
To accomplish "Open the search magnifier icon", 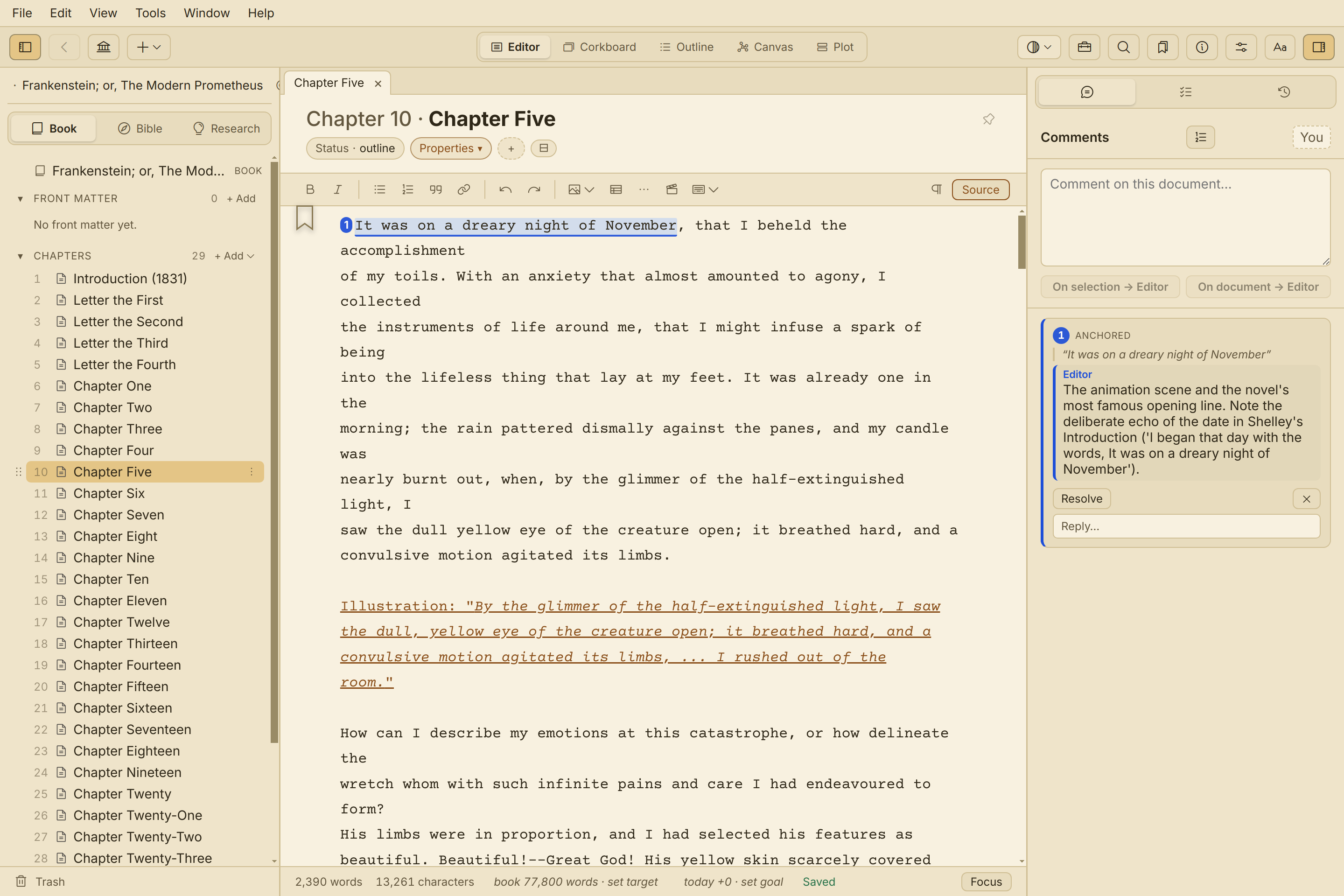I will 1123,47.
